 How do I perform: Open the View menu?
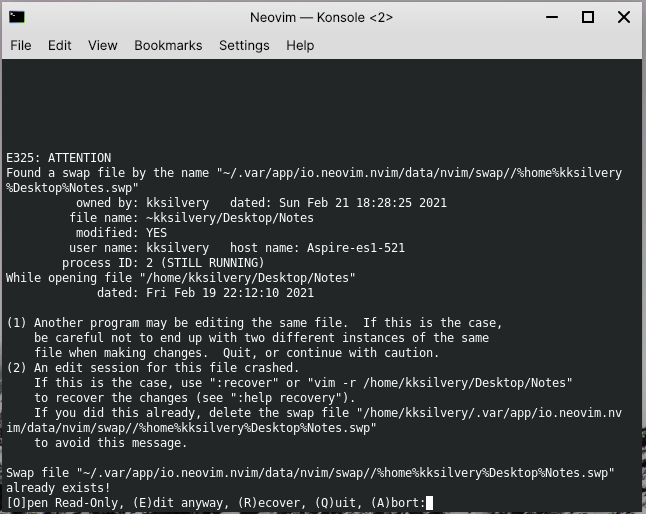point(103,45)
